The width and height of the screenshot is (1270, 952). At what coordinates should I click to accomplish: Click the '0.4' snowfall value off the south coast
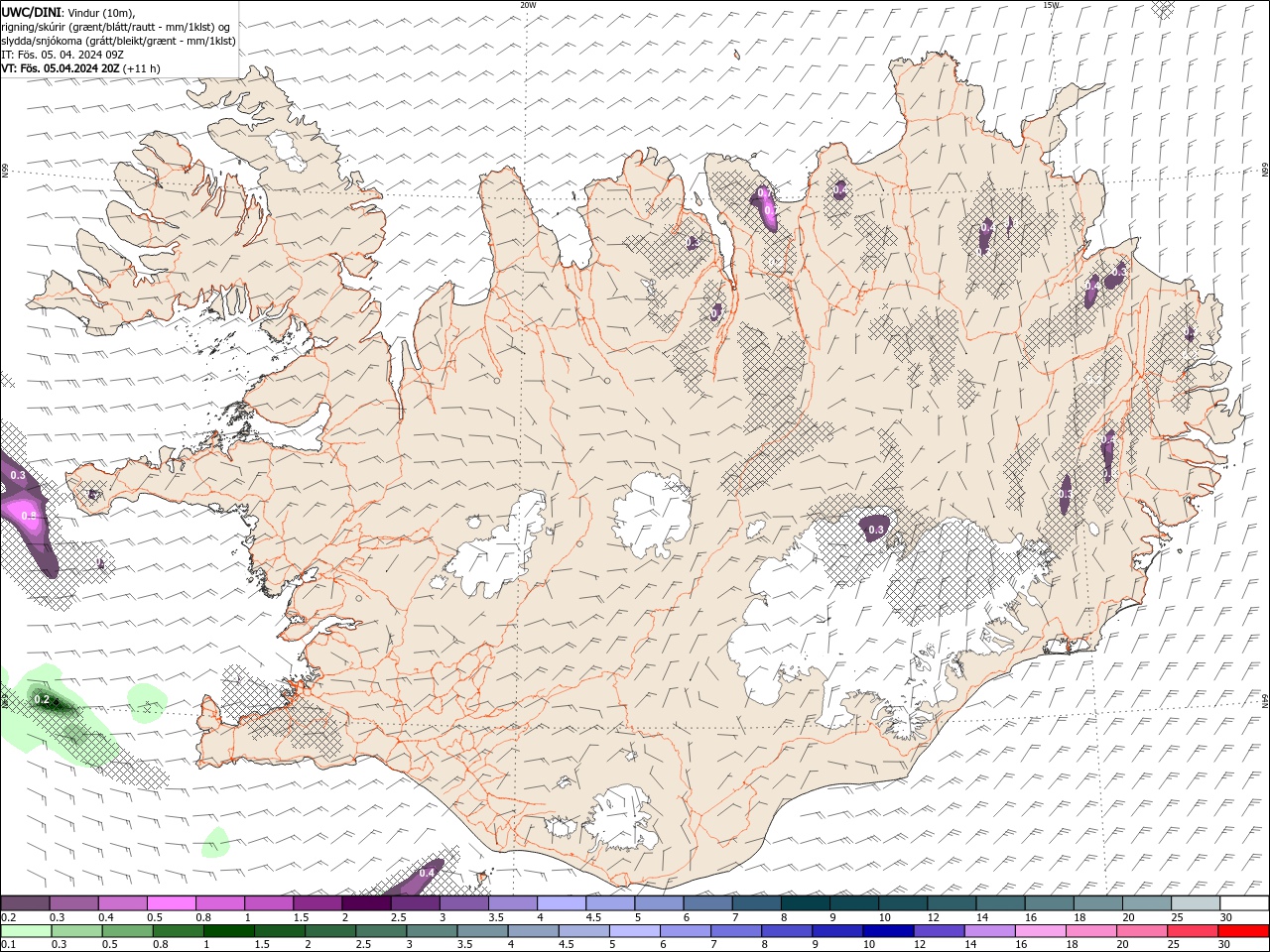click(427, 873)
